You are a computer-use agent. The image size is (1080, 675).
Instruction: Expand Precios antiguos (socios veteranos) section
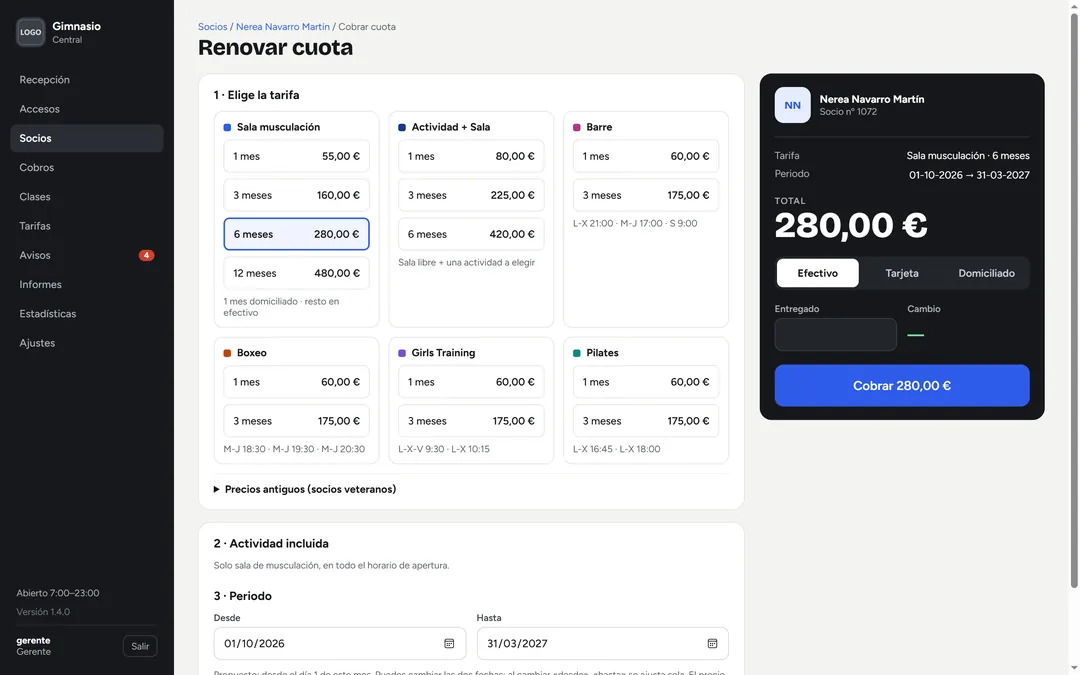[x=304, y=489]
